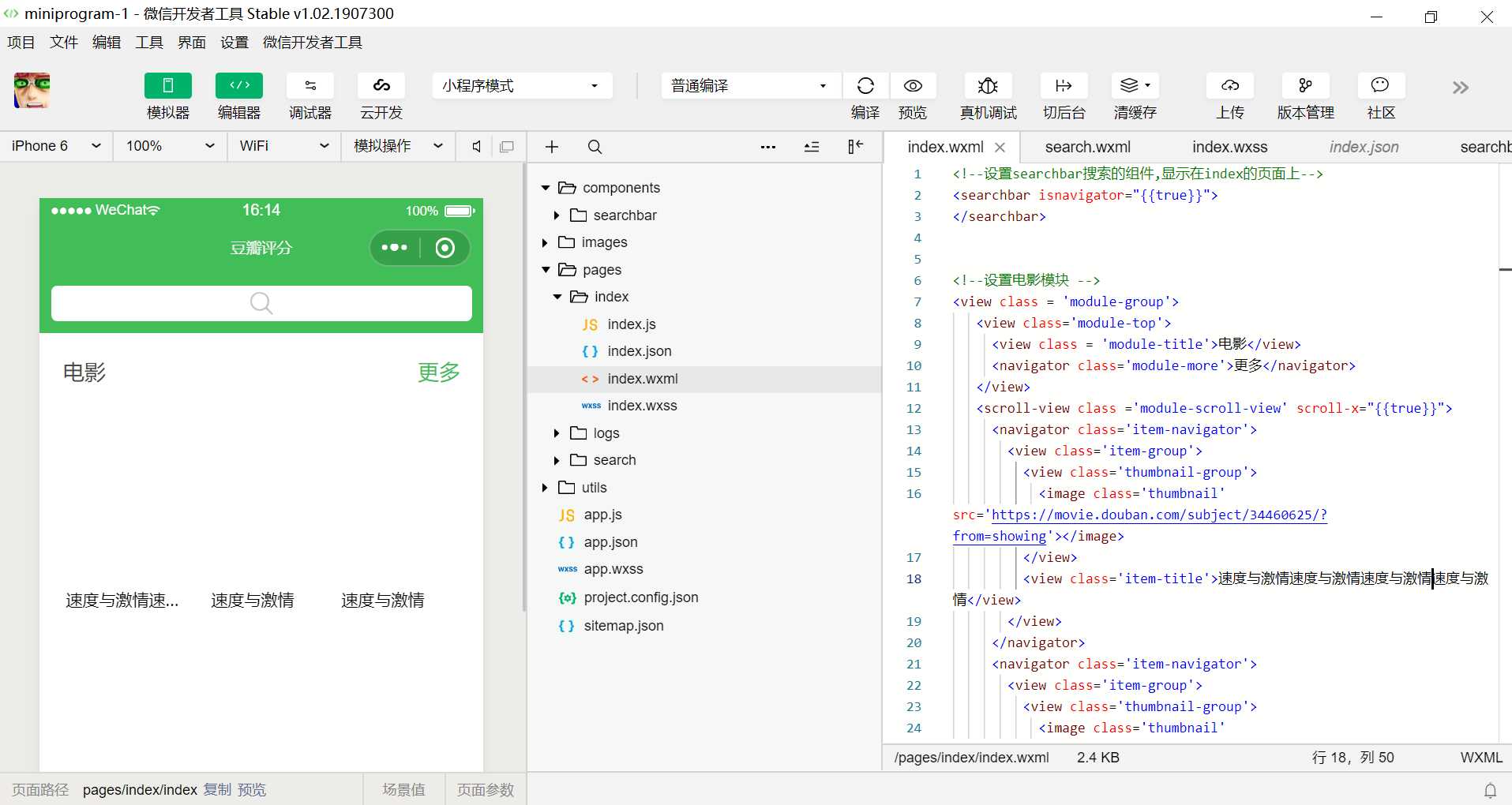Click the compile refresh icon
The width and height of the screenshot is (1512, 805).
pos(865,85)
